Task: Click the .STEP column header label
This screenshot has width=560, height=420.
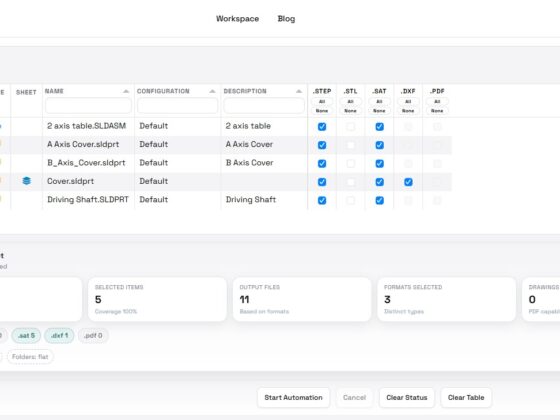Action: [x=322, y=91]
